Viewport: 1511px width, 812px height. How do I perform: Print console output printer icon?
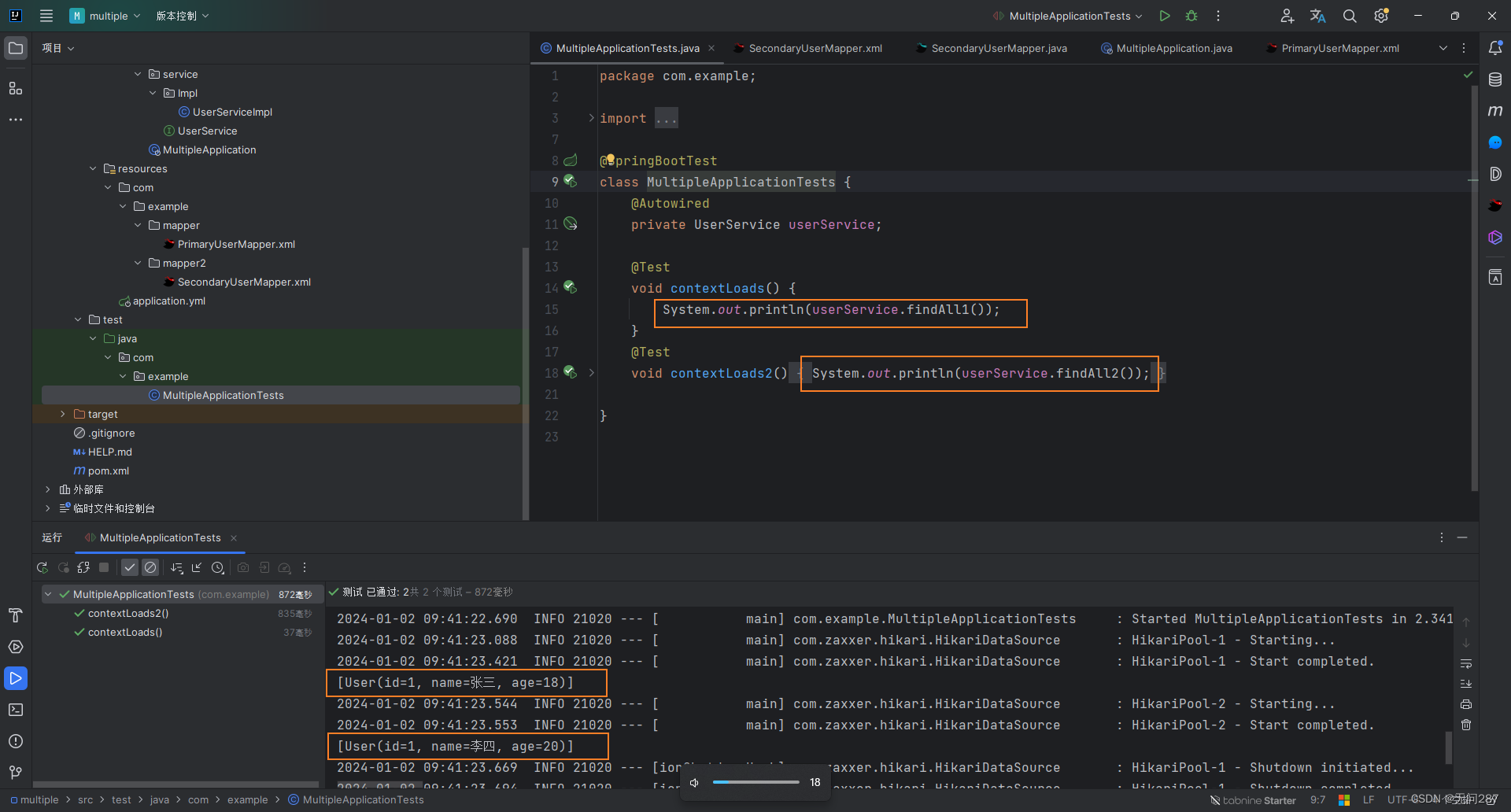(x=1466, y=704)
